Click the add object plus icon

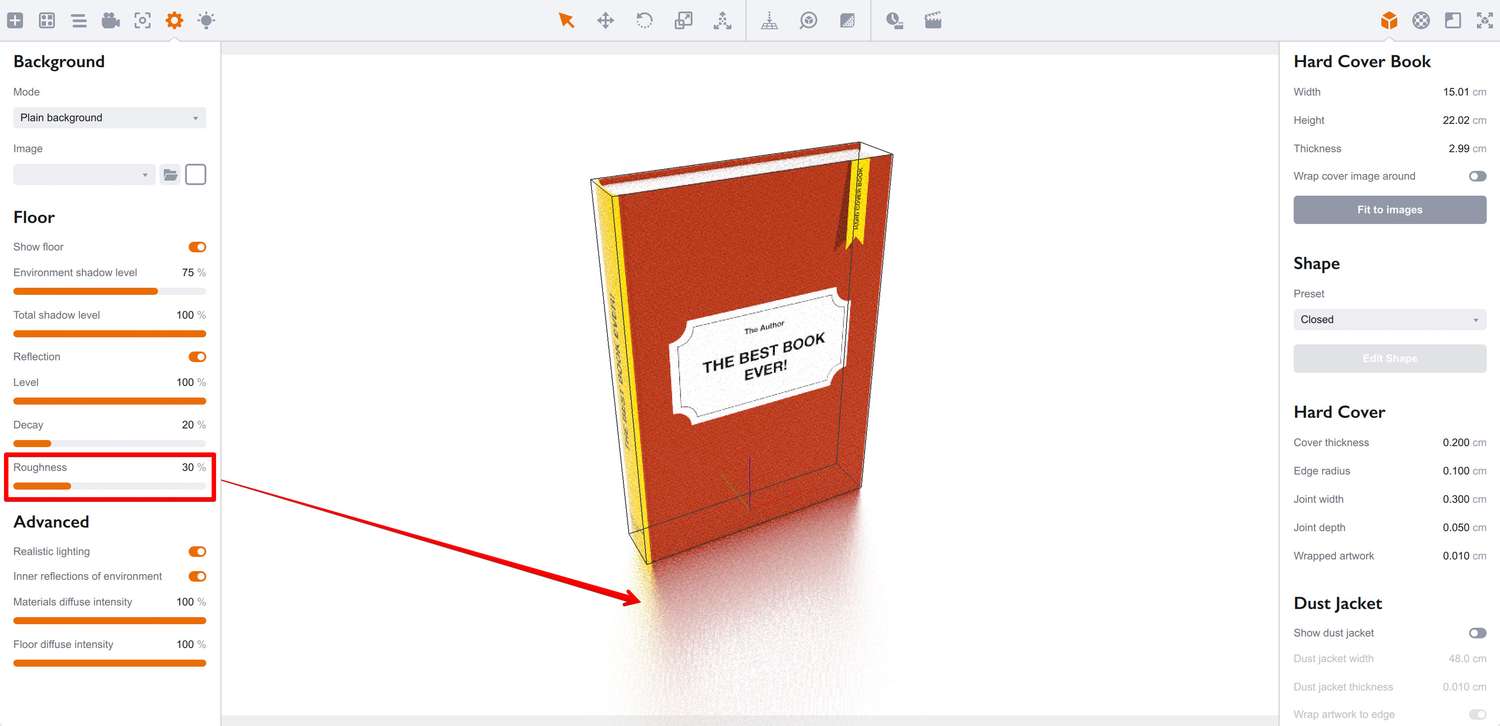point(15,20)
